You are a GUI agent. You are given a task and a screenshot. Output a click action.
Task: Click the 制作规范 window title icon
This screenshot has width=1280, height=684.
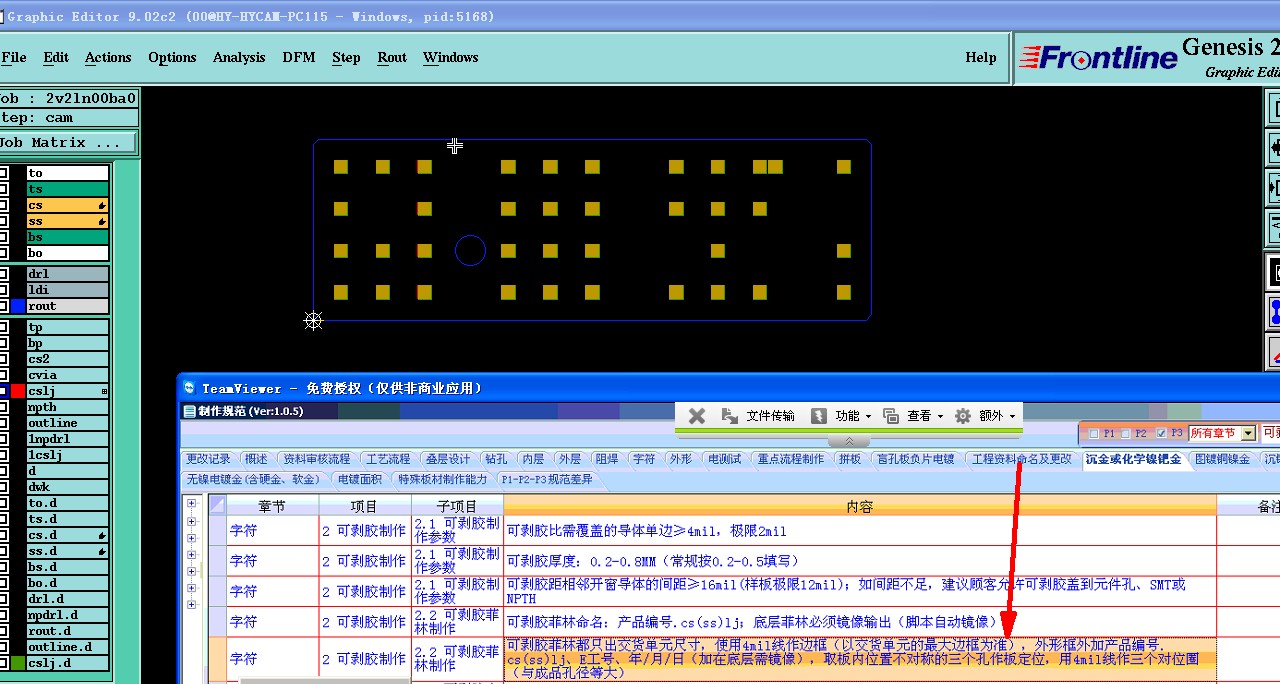coord(189,411)
